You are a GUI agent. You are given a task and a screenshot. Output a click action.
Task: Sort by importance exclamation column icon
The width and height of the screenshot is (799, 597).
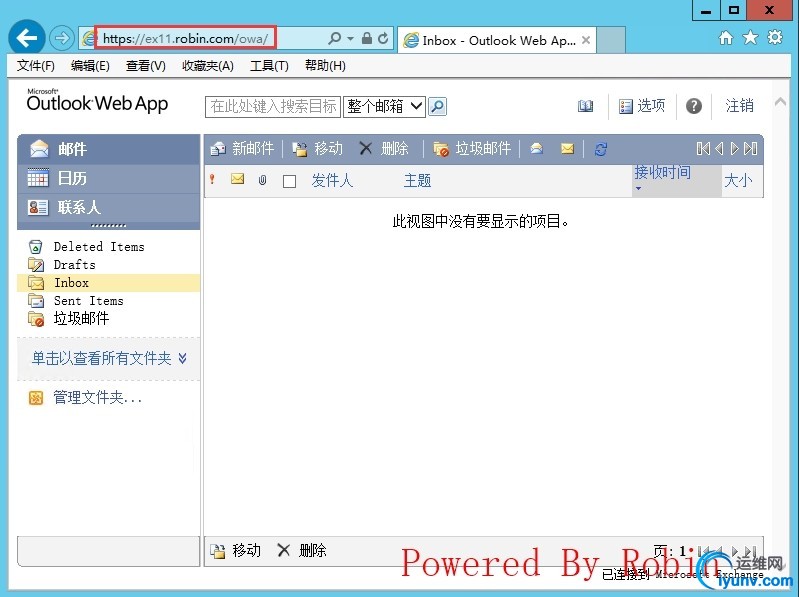tap(212, 179)
